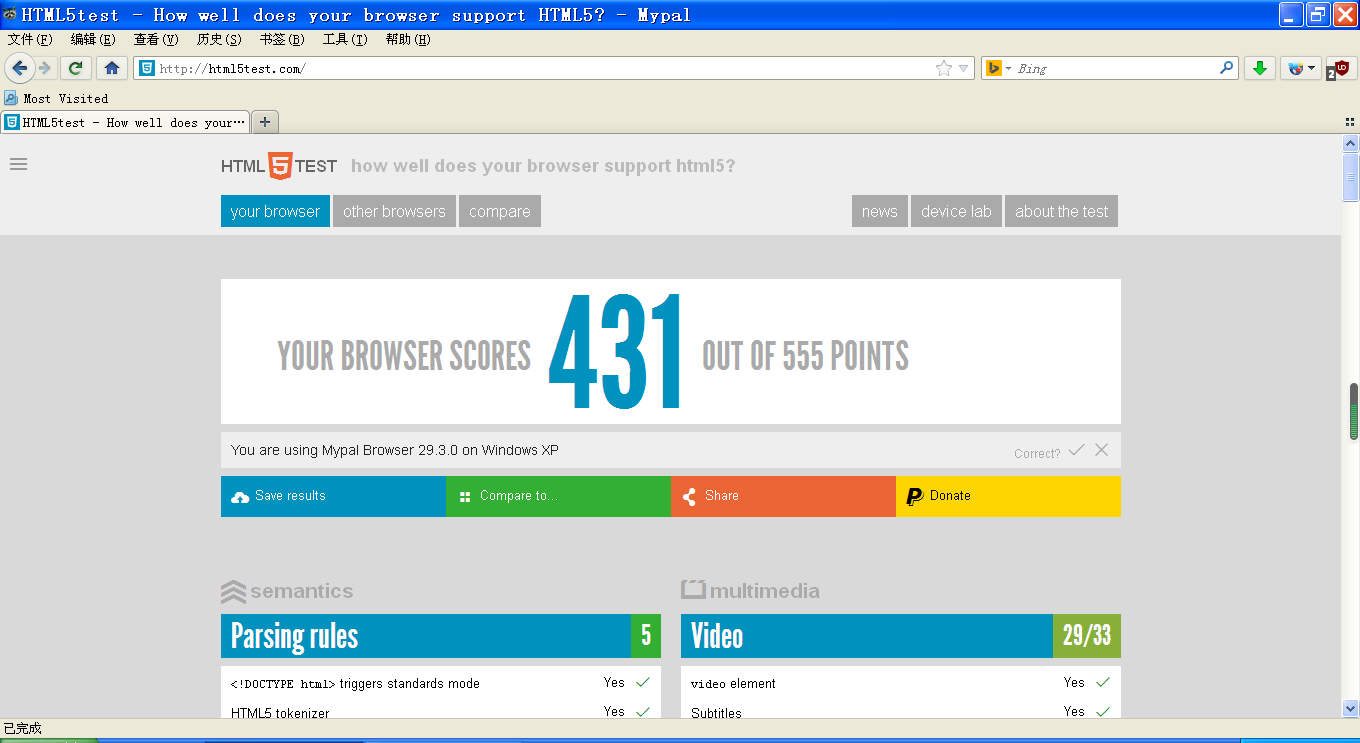This screenshot has width=1360, height=743.
Task: Open a new tab
Action: point(264,122)
